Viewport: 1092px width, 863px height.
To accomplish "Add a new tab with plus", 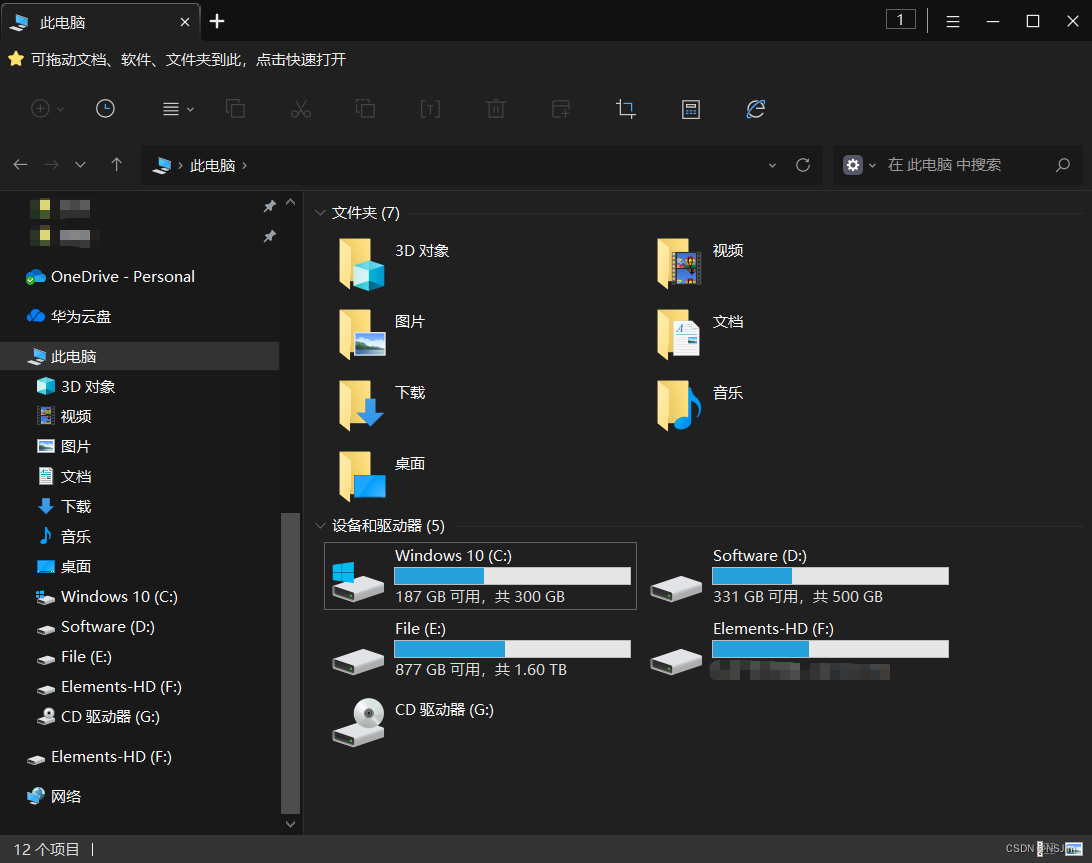I will tap(217, 22).
